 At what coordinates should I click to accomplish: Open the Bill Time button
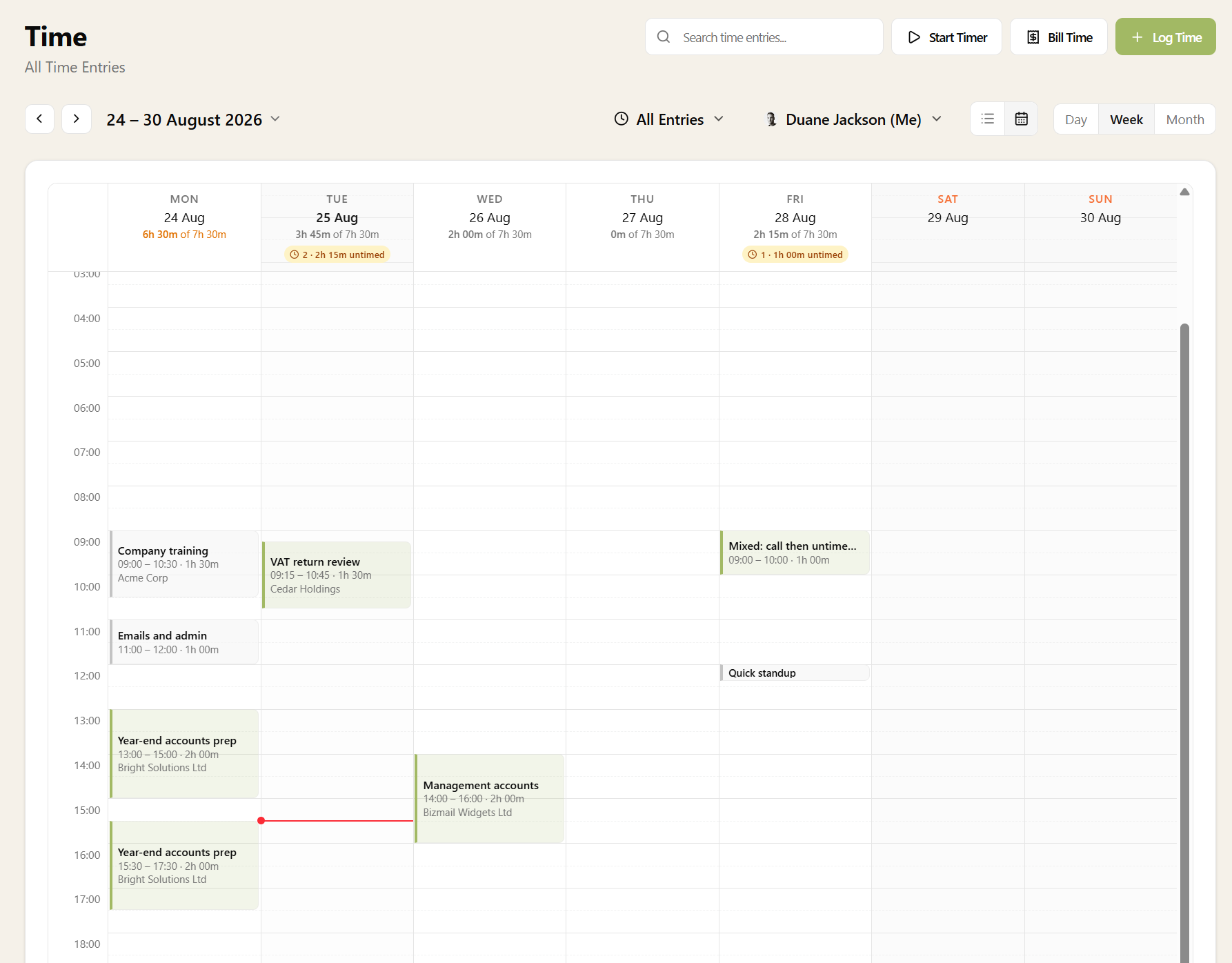point(1059,37)
